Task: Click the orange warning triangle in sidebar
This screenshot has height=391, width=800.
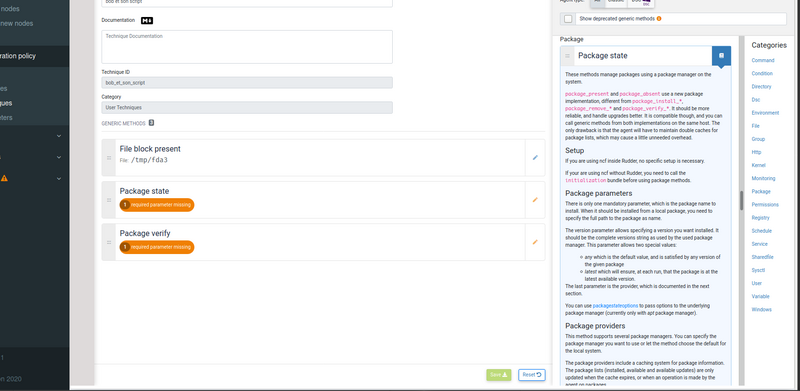Action: tap(4, 178)
